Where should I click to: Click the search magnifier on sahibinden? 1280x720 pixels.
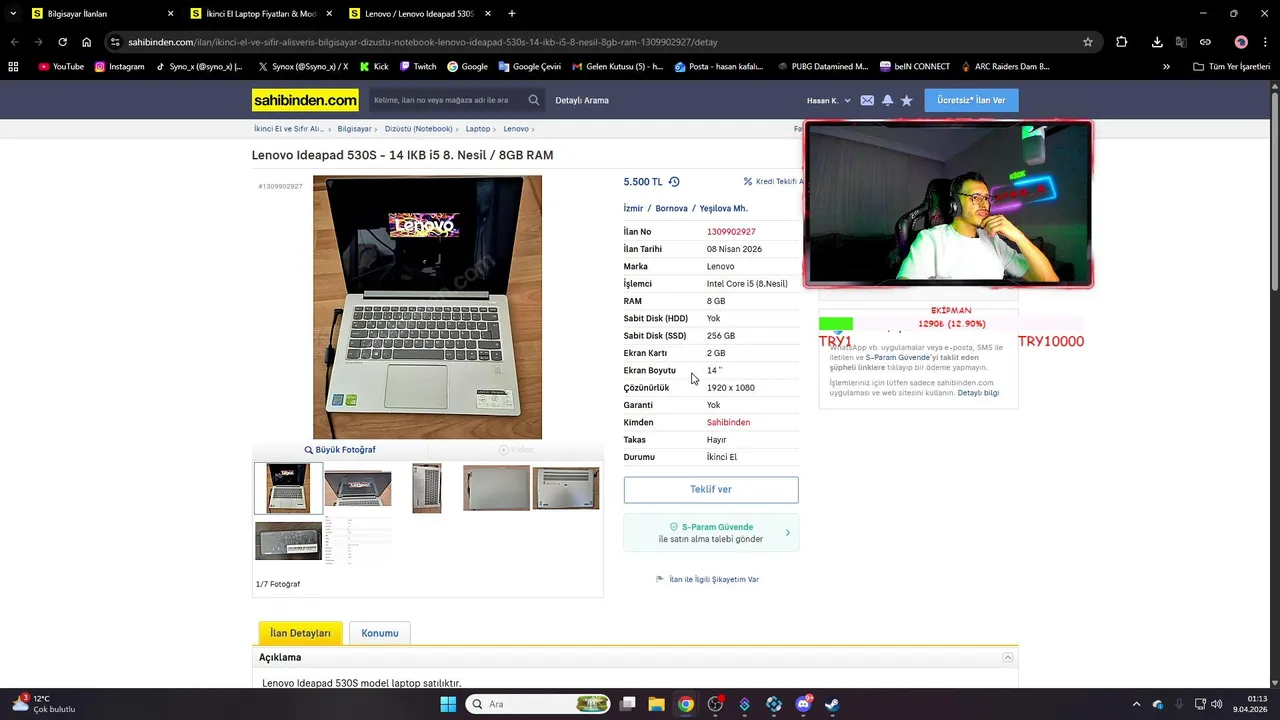click(x=534, y=100)
